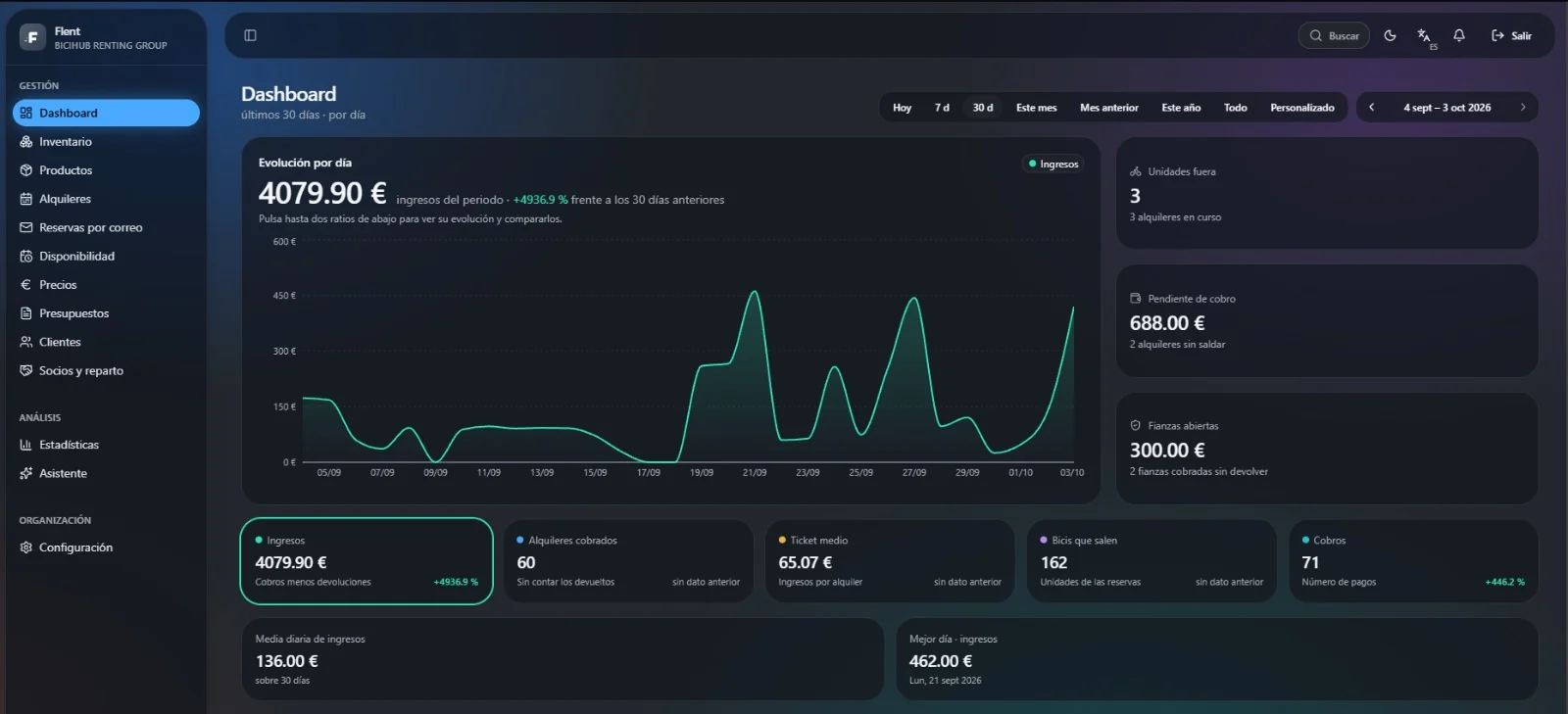Go to next period with right chevron
Screen dimensions: 1568x714
1523,108
